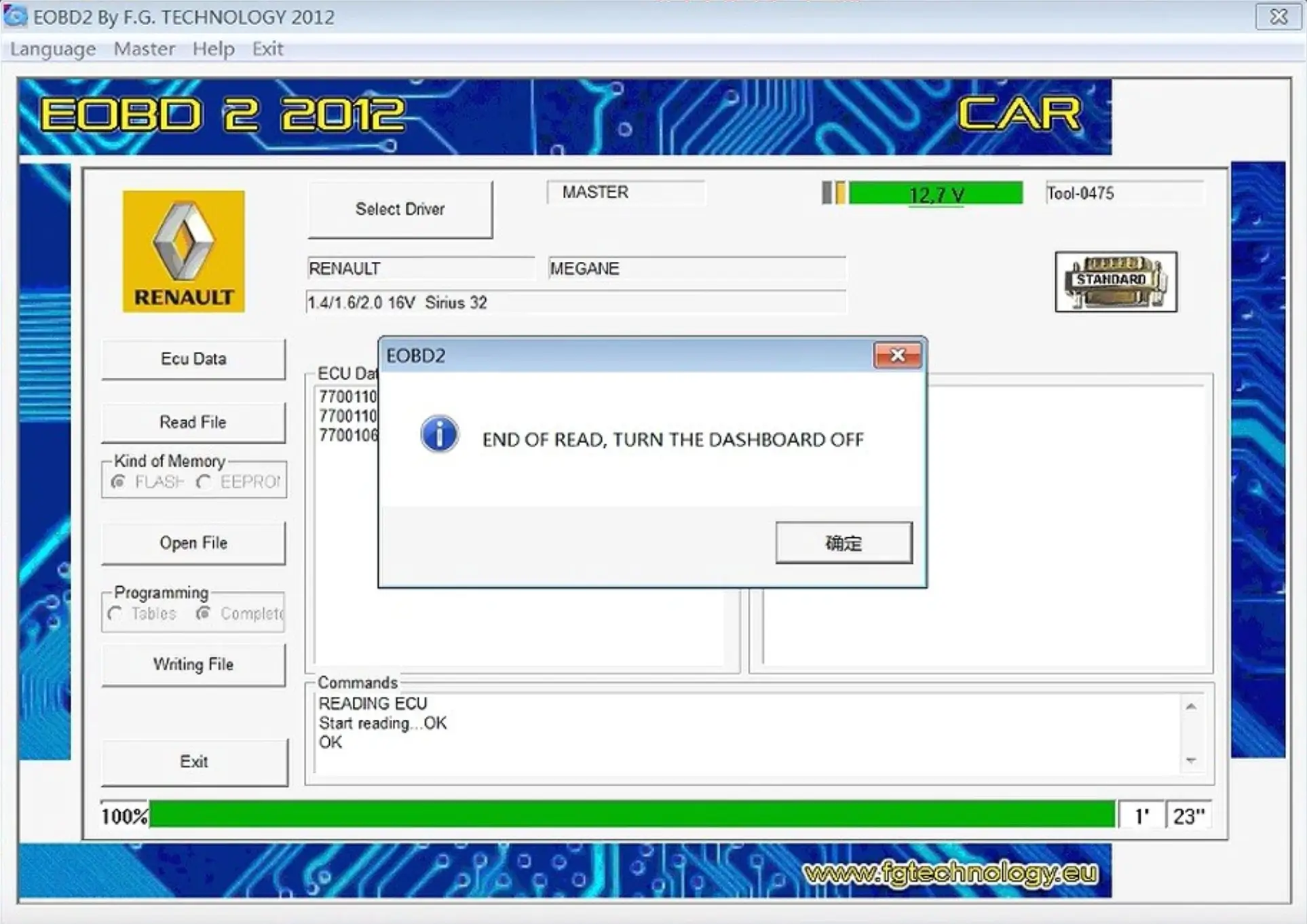Click the blue info icon in the dialog
The image size is (1307, 924).
click(x=439, y=434)
